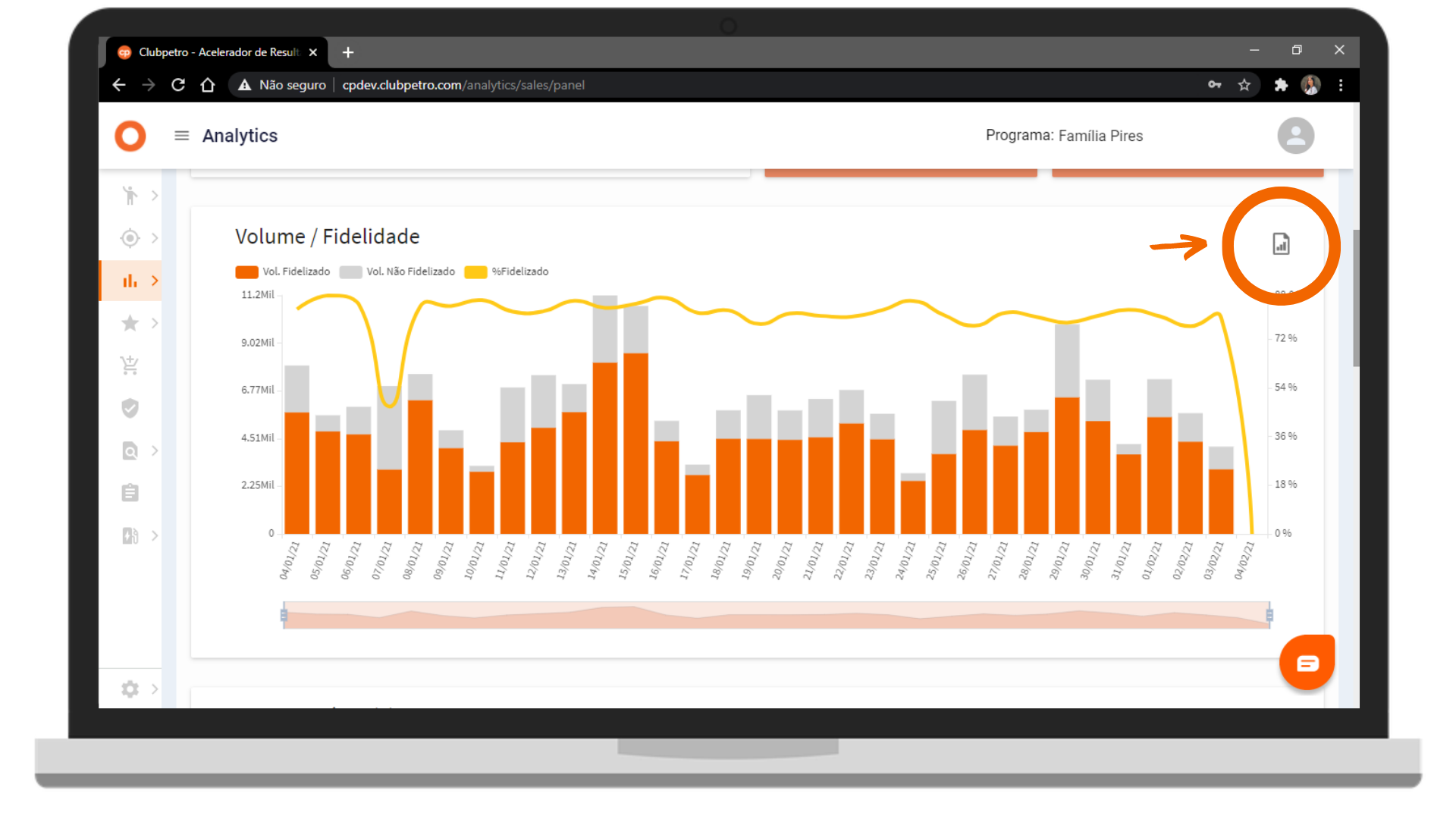The width and height of the screenshot is (1456, 819).
Task: Click the clipboard sidebar icon
Action: 130,493
